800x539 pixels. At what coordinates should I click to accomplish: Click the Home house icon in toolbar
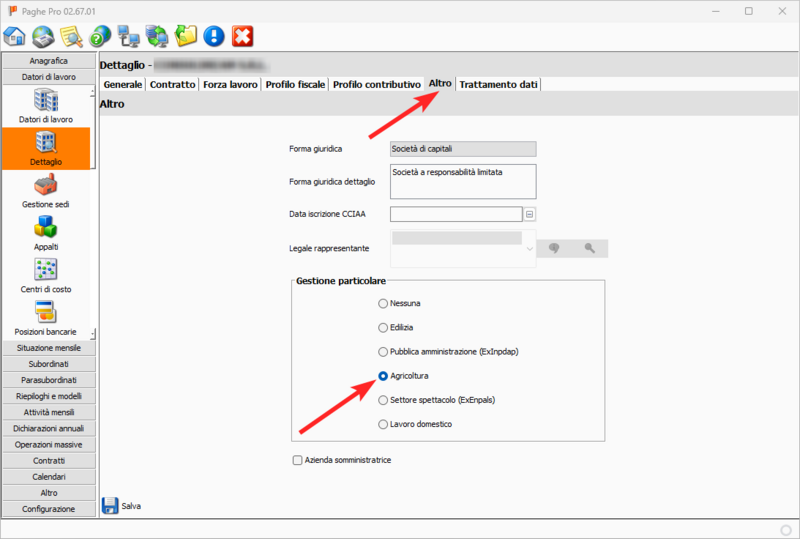(x=15, y=37)
